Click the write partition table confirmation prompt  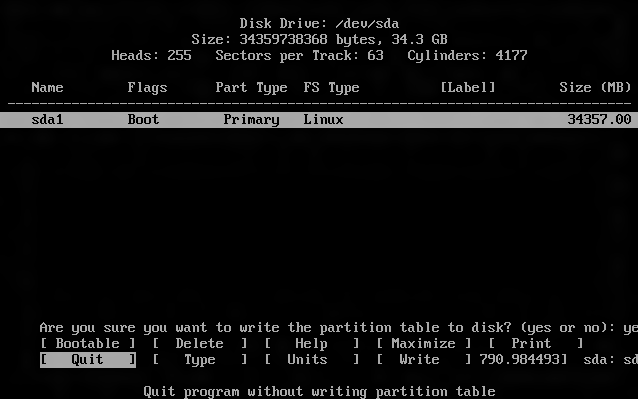[339, 327]
